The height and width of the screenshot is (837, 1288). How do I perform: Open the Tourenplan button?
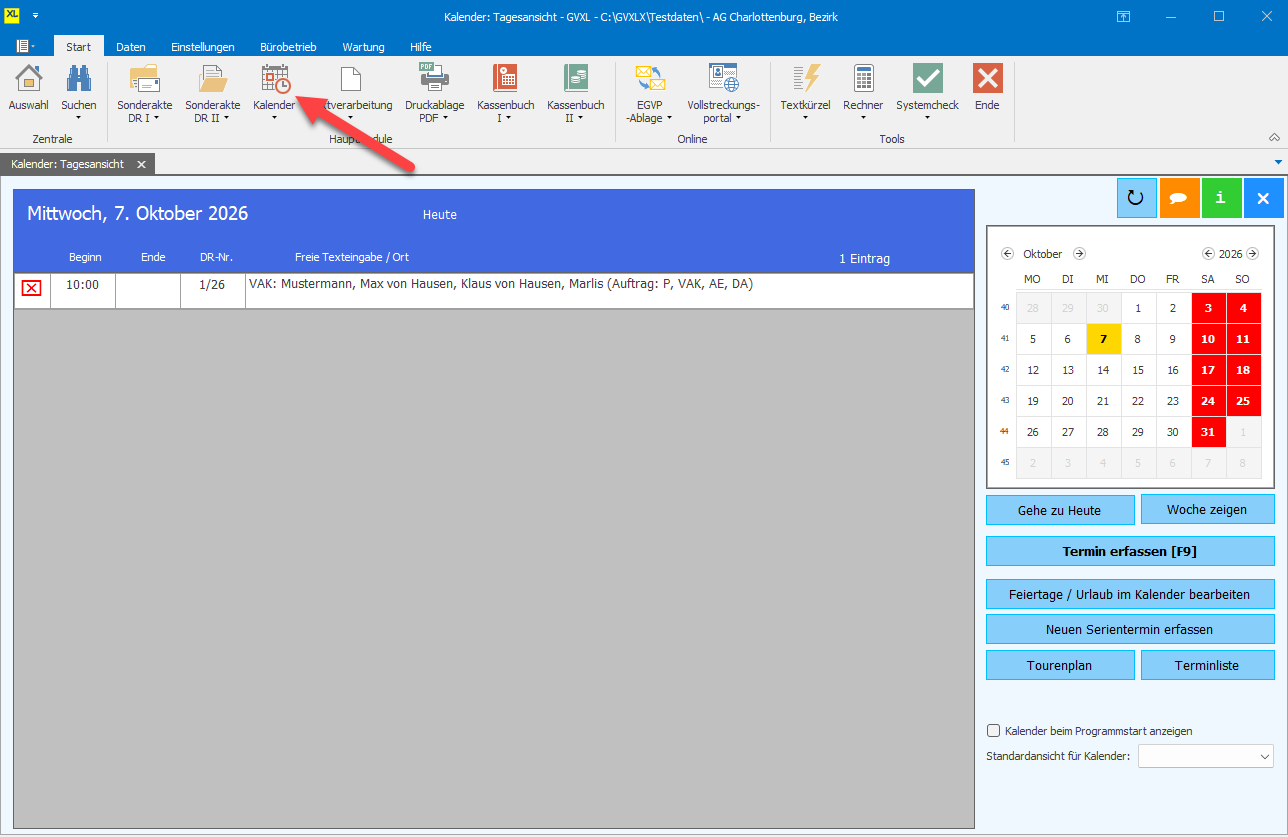tap(1060, 665)
